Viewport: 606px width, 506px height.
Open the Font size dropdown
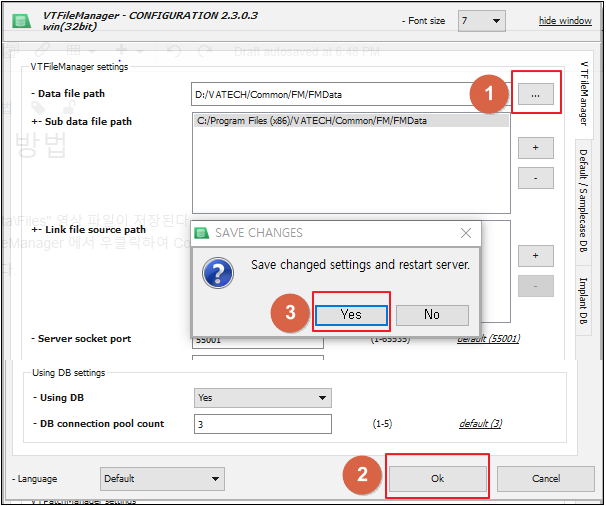click(482, 21)
